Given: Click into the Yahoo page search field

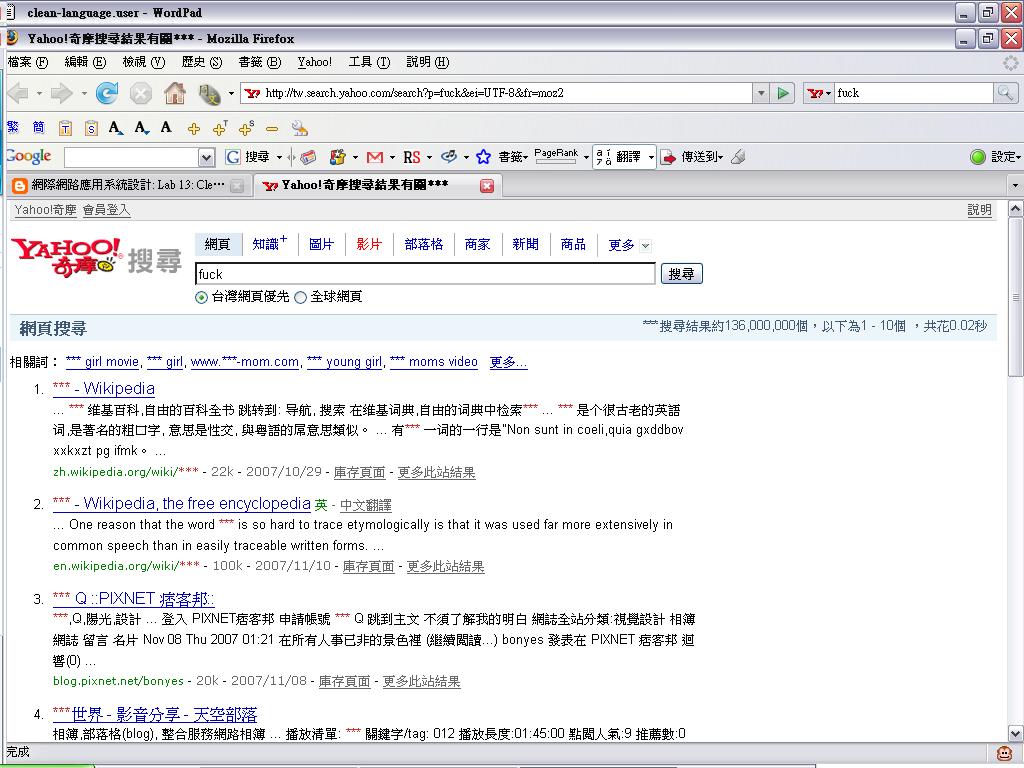Looking at the screenshot, I should (x=425, y=274).
